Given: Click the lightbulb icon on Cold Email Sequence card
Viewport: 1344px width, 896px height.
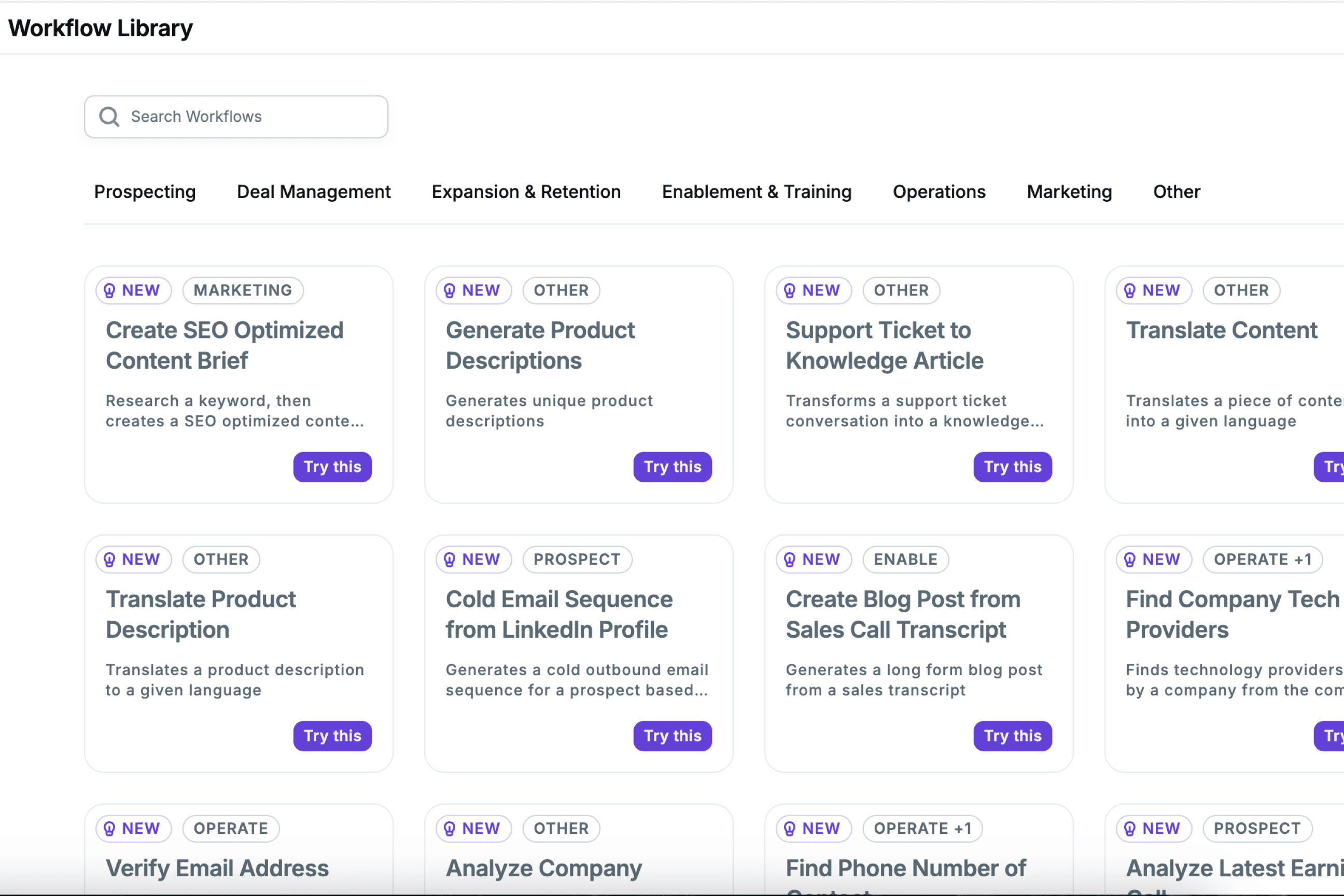Looking at the screenshot, I should (449, 559).
